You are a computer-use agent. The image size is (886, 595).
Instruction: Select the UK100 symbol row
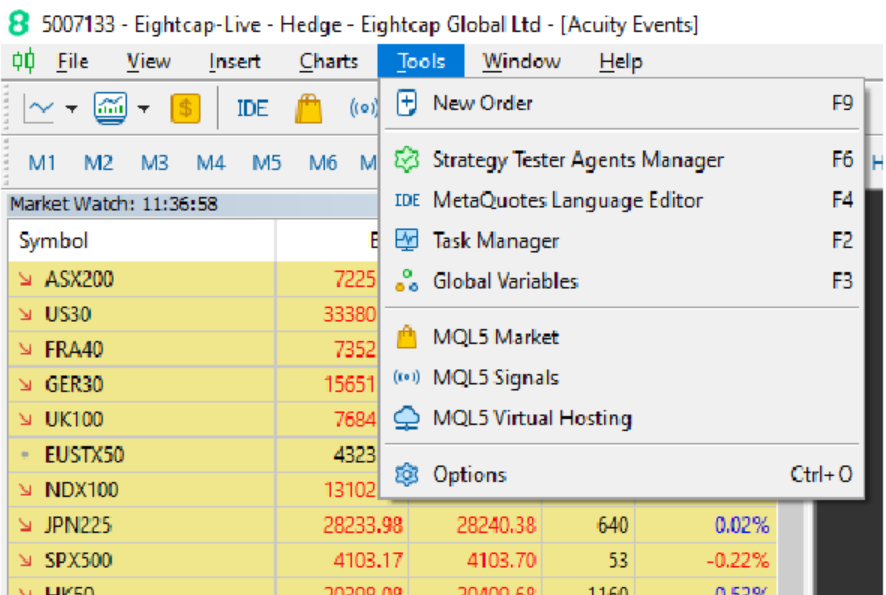193,419
